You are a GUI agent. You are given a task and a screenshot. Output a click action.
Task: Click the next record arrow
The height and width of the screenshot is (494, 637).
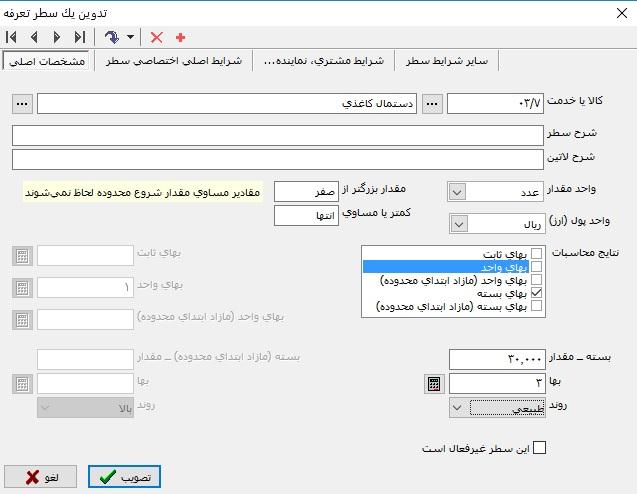(x=56, y=37)
